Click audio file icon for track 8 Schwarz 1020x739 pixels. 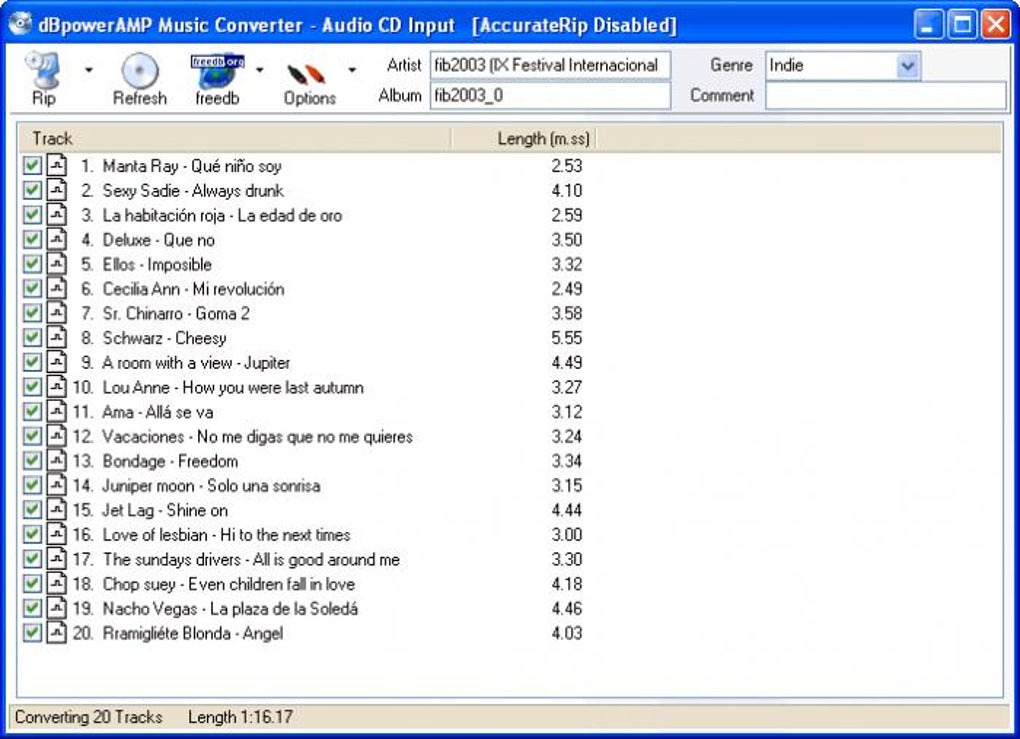tap(57, 338)
